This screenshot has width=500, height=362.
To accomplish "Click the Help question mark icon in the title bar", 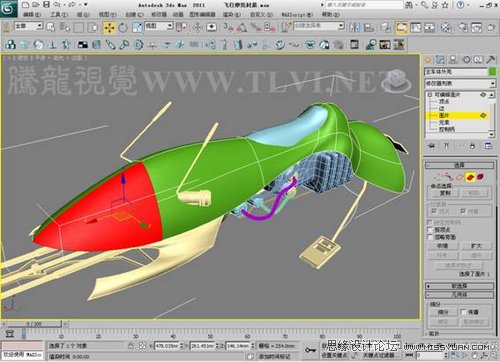I will coord(460,5).
